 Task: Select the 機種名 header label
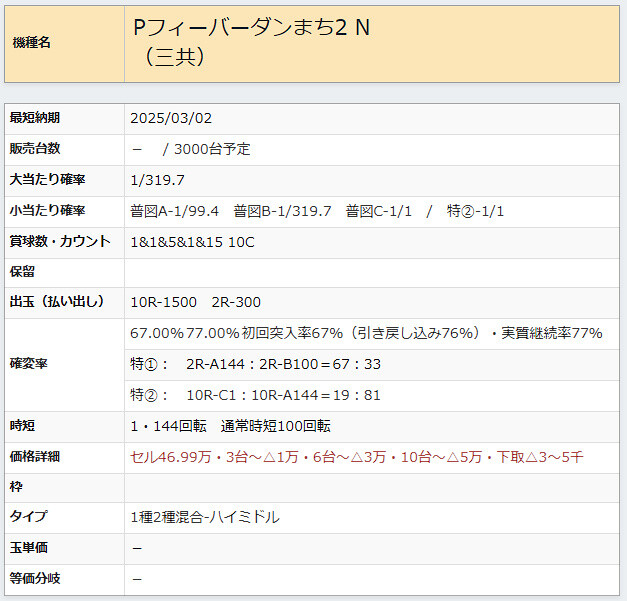click(32, 42)
